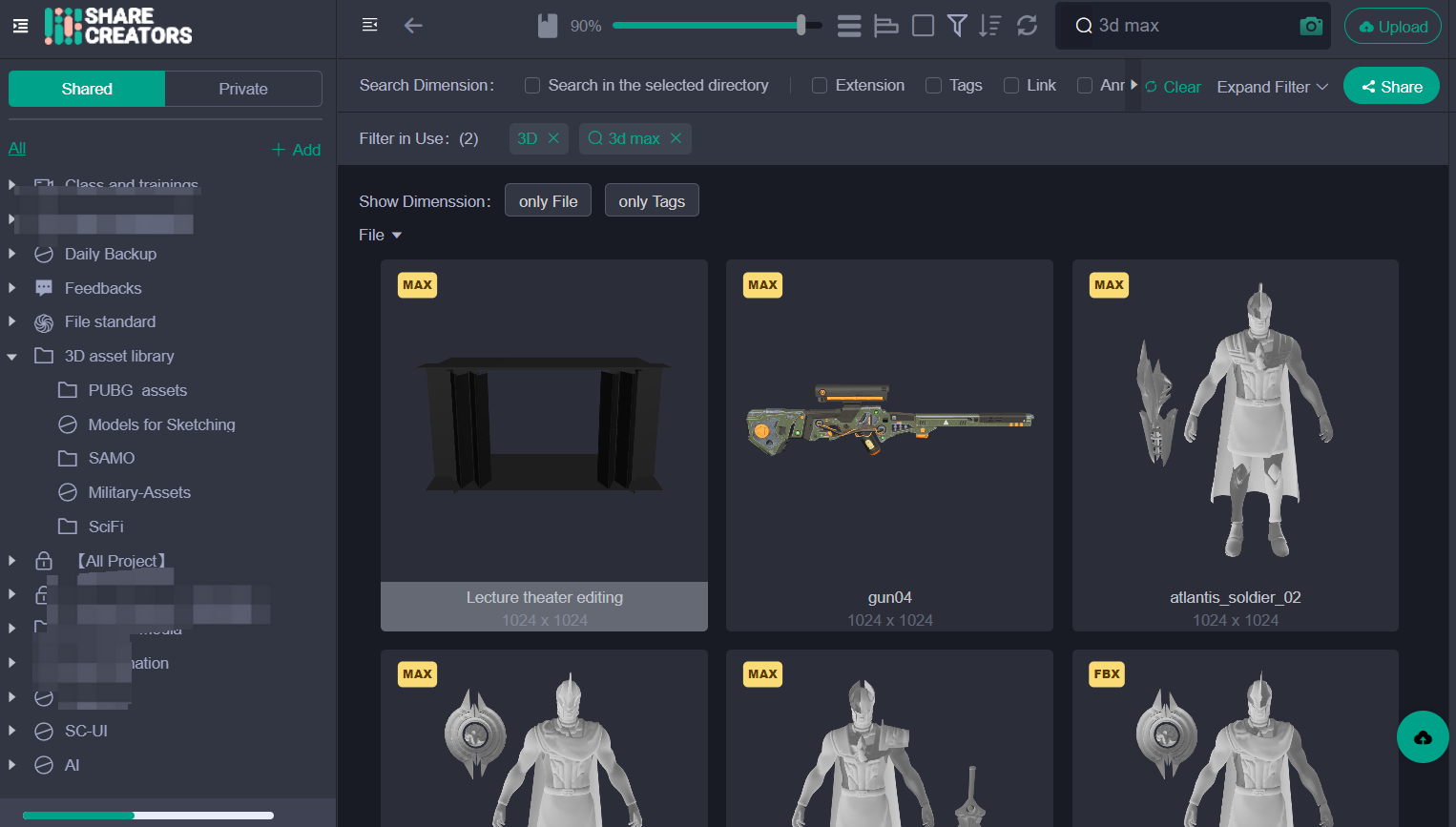Screen dimensions: 1456x827
Task: Click the flag/label display icon
Action: 885,26
